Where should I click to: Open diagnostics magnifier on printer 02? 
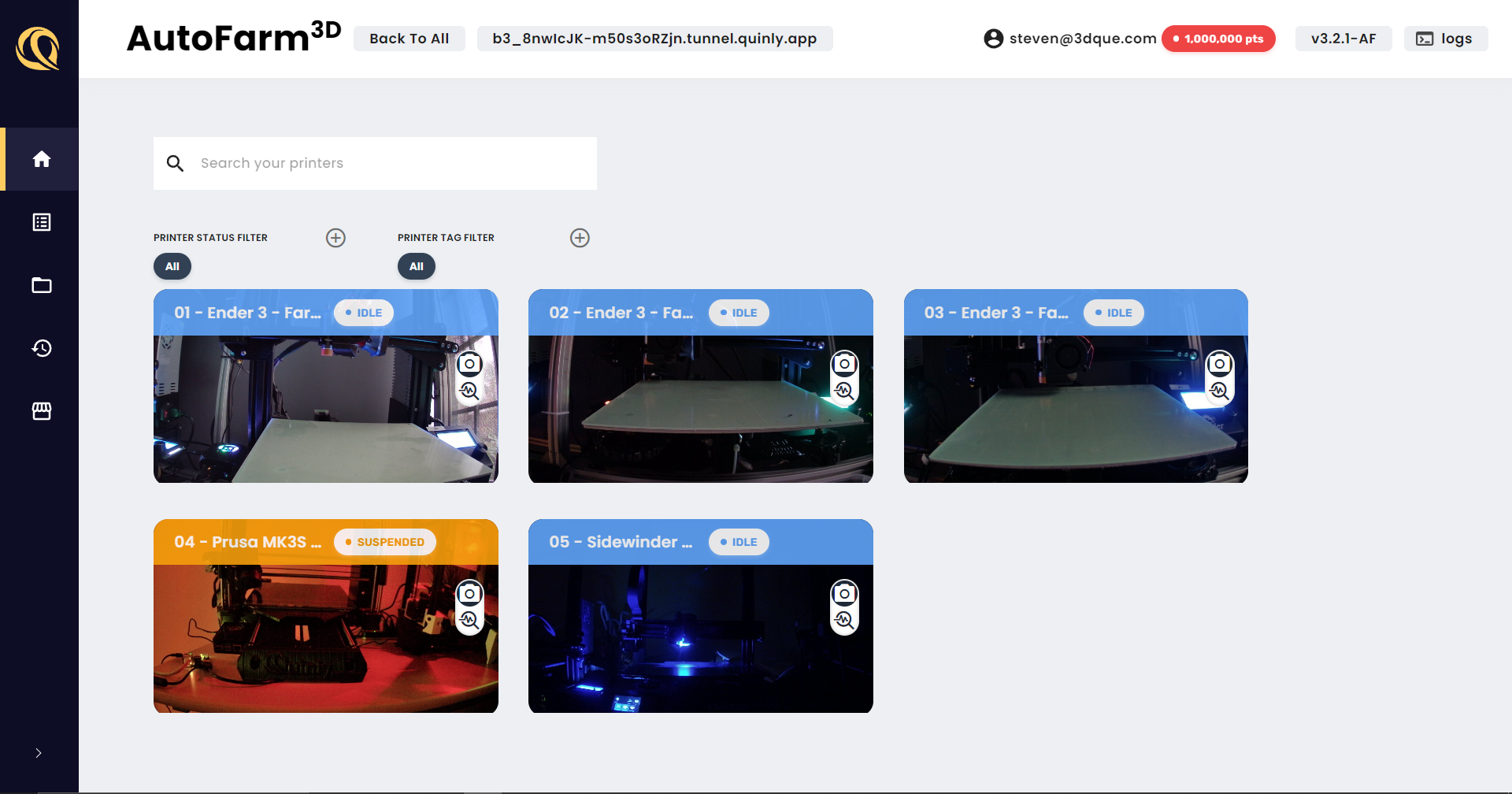[x=844, y=391]
